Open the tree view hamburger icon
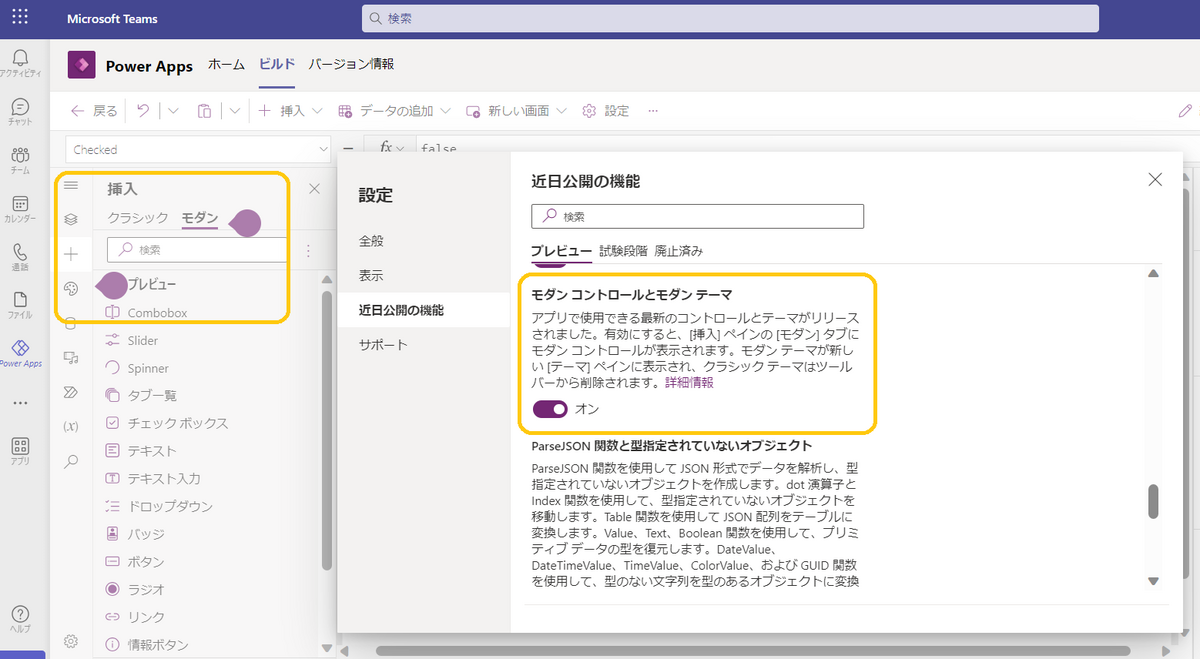Viewport: 1200px width, 659px height. point(70,185)
